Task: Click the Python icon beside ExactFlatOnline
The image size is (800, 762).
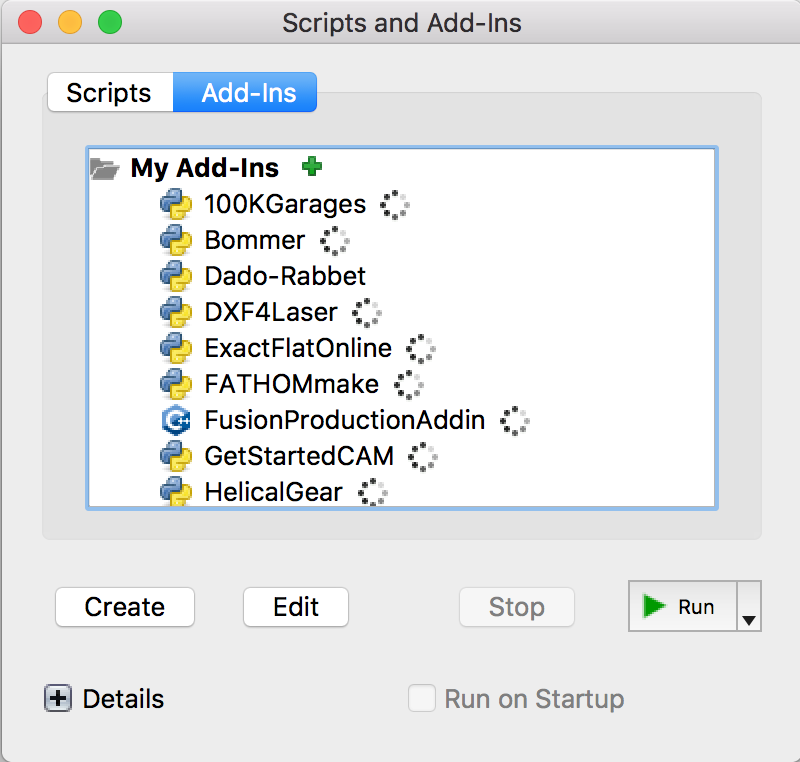Action: [x=176, y=348]
